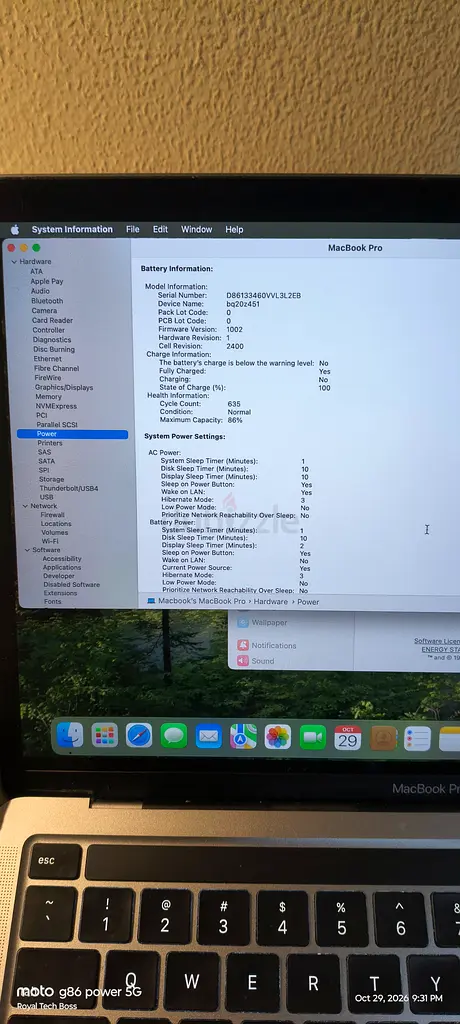Select Memory in the sidebar
The image size is (460, 1024).
48,396
